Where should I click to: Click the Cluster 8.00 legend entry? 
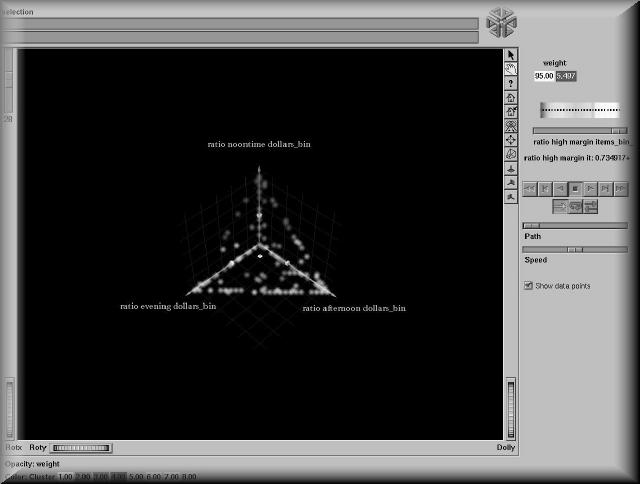(189, 477)
